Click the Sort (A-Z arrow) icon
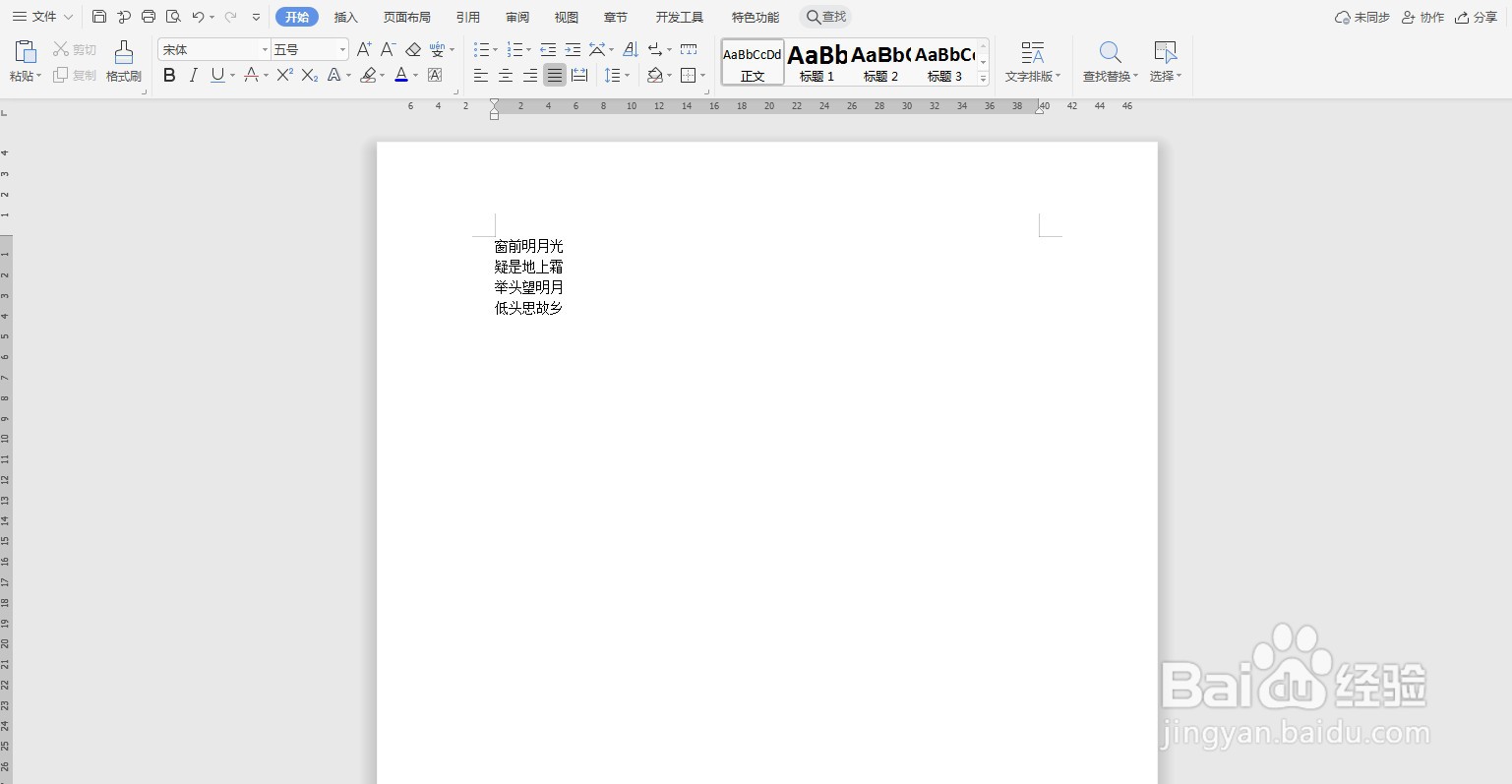The height and width of the screenshot is (784, 1512). 631,49
